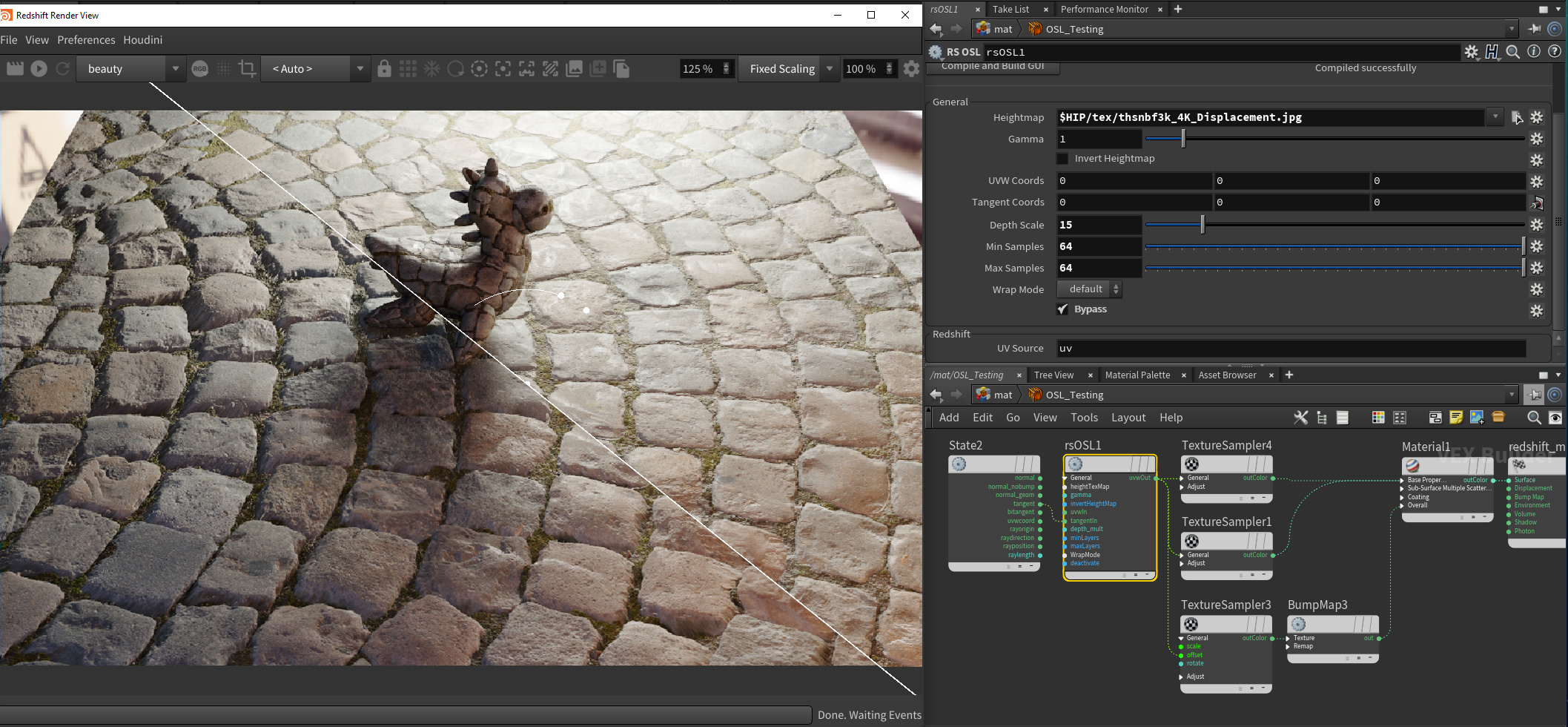Toggle the lock icon in render toolbar
Viewport: 1568px width, 727px height.
click(x=384, y=68)
